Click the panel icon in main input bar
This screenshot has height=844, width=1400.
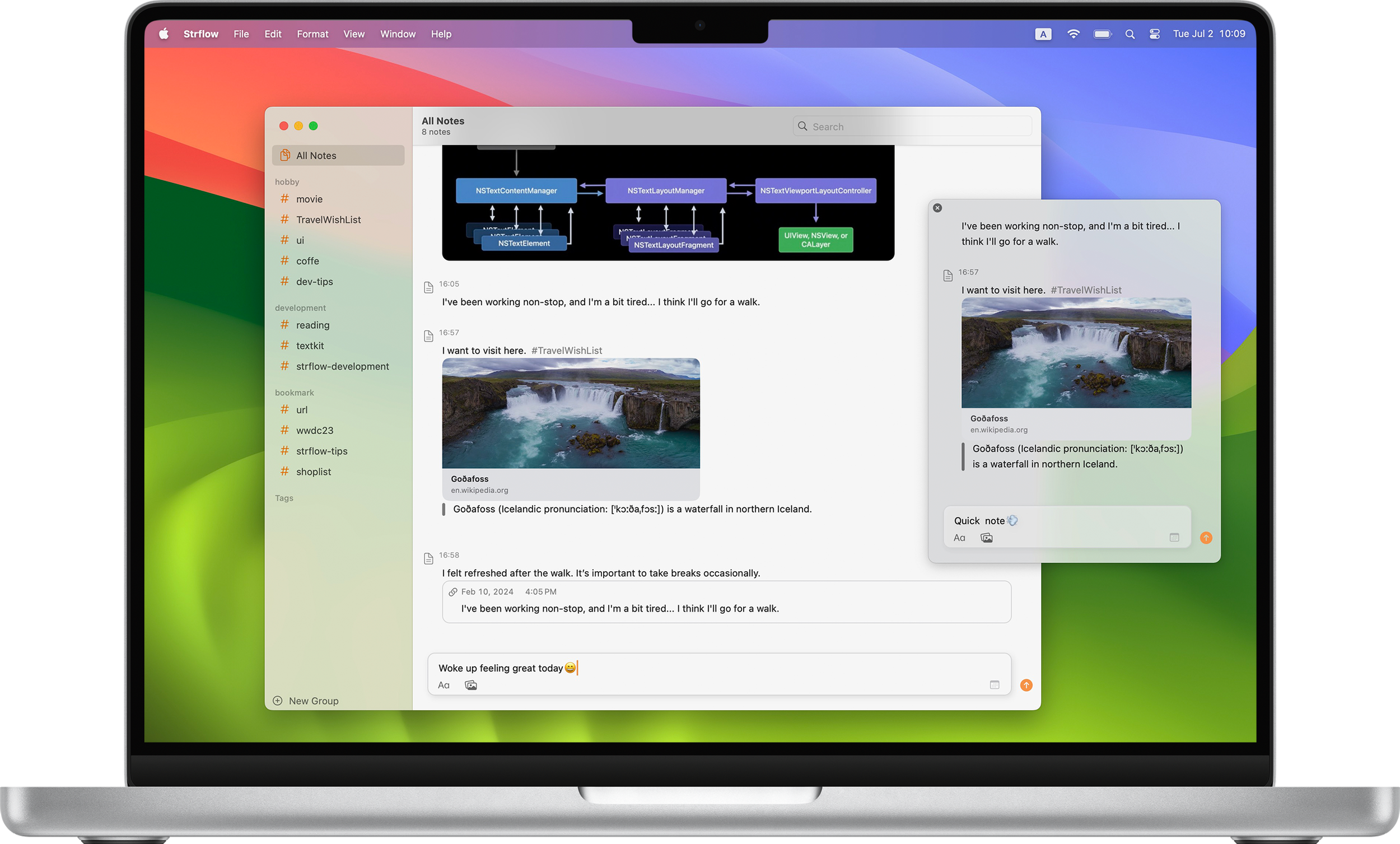[995, 686]
